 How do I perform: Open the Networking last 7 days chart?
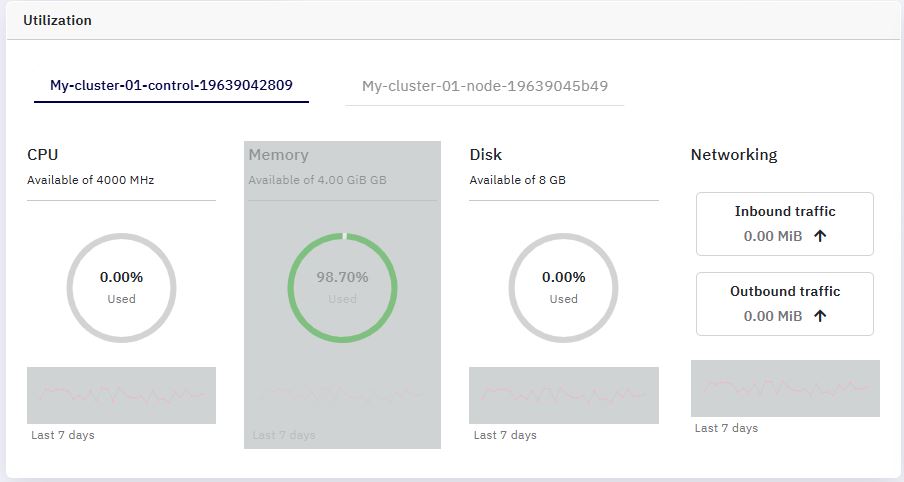point(785,389)
